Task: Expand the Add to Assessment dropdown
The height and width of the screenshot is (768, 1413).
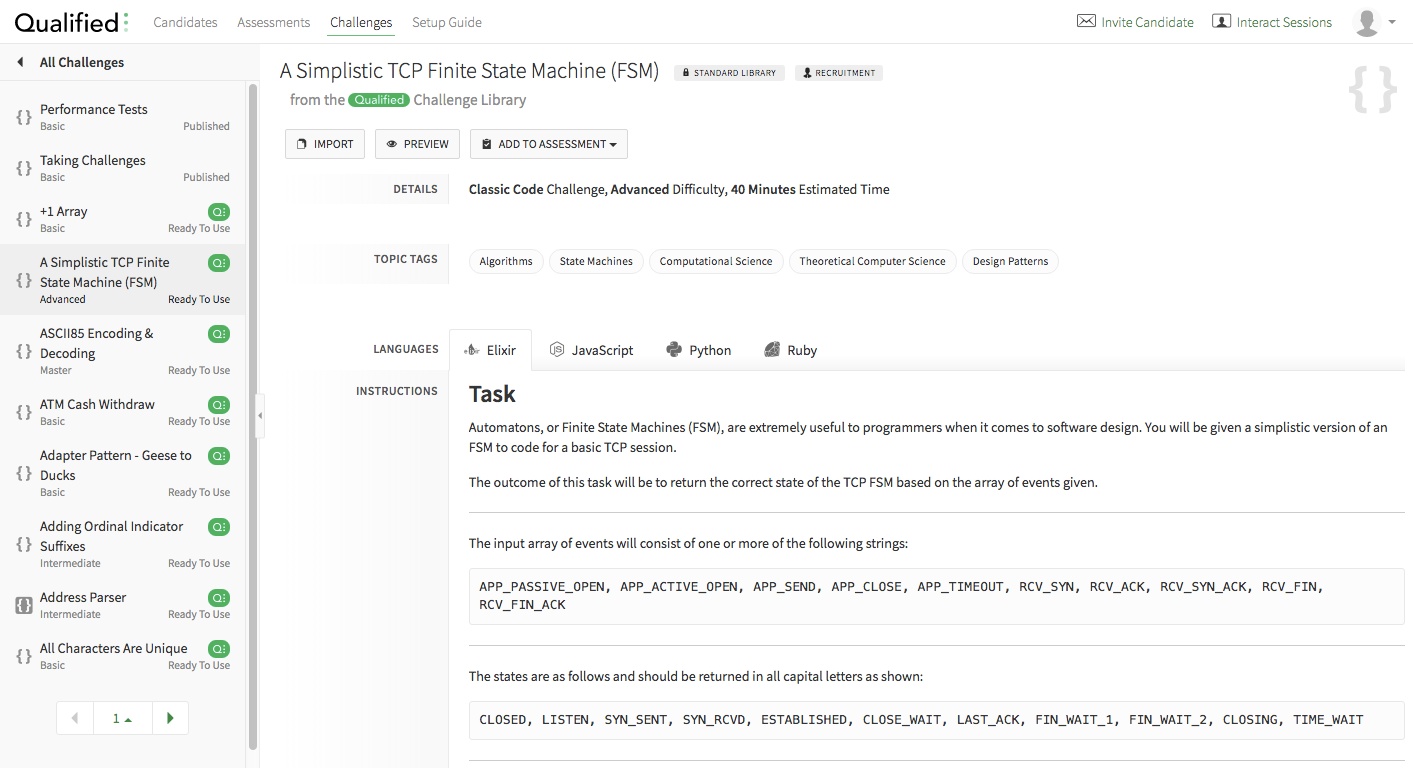Action: click(x=549, y=144)
